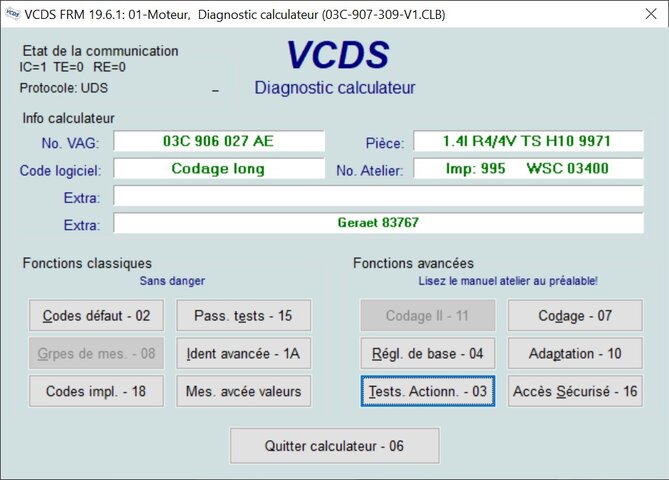Click Quitter calculateur - 06

[335, 446]
